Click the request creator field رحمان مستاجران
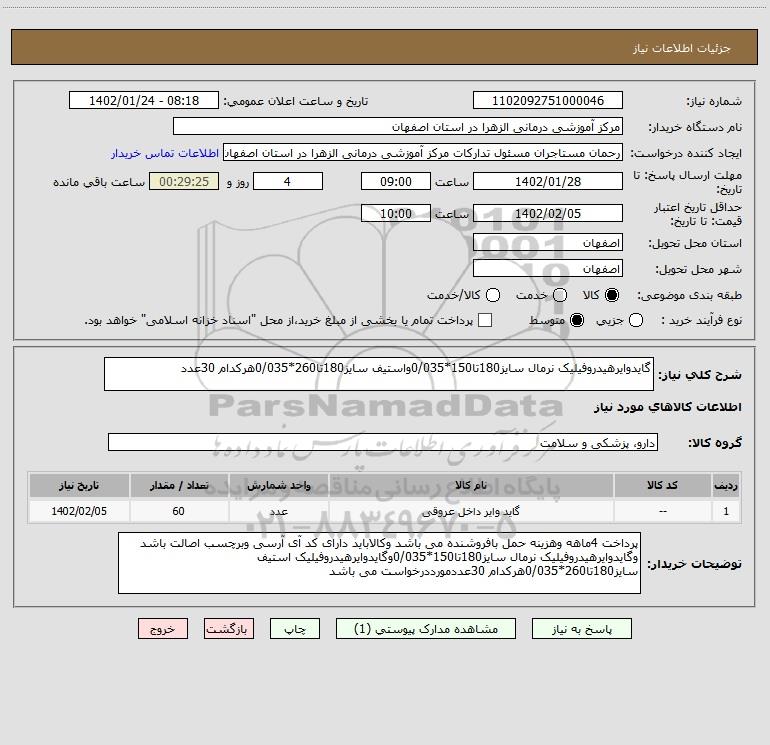 423,152
